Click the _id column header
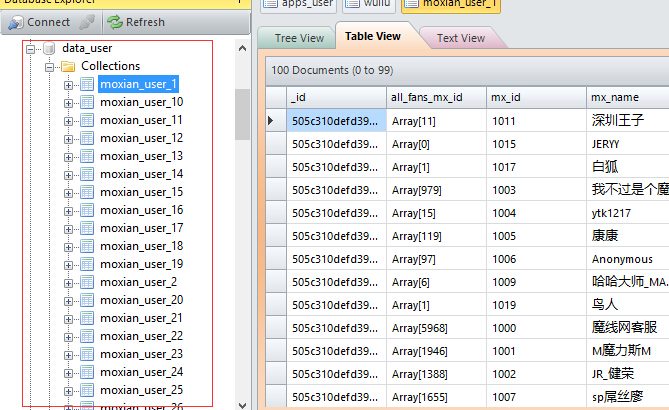The height and width of the screenshot is (410, 669). point(336,97)
